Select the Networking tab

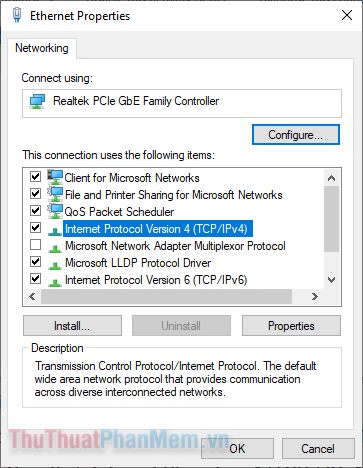[42, 48]
